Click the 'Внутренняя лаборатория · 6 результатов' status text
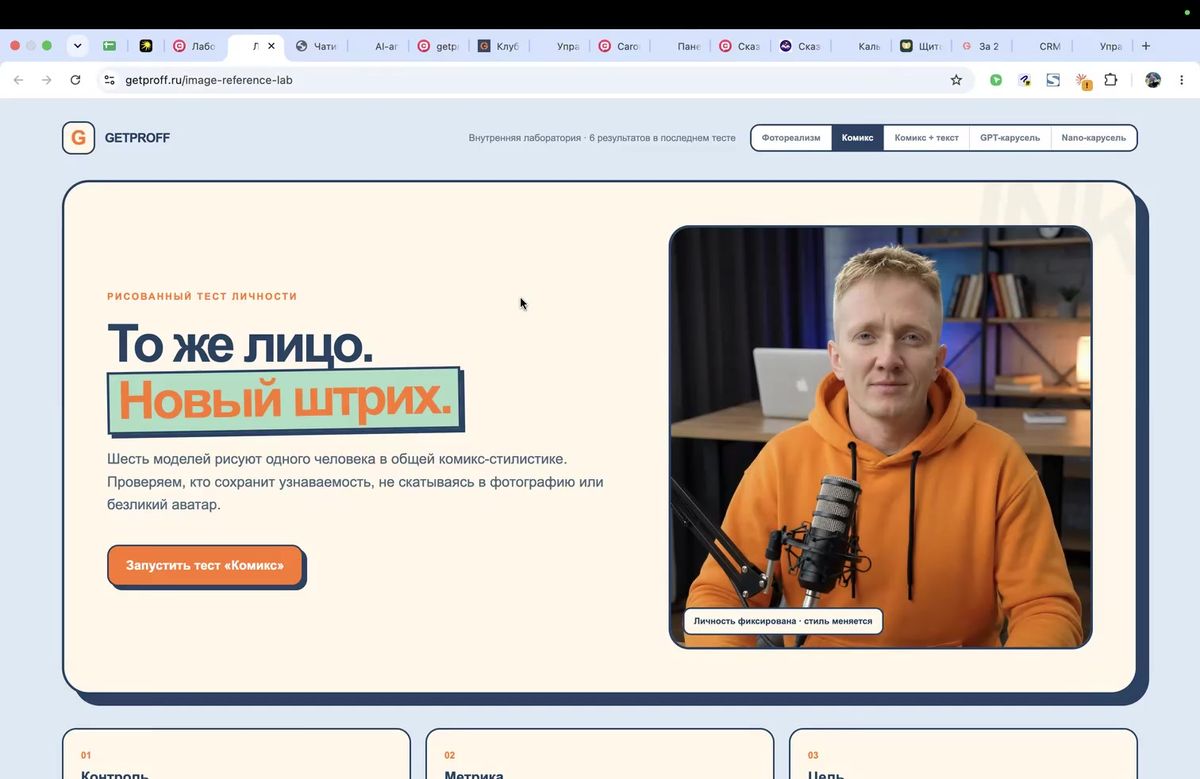This screenshot has height=779, width=1200. point(602,138)
